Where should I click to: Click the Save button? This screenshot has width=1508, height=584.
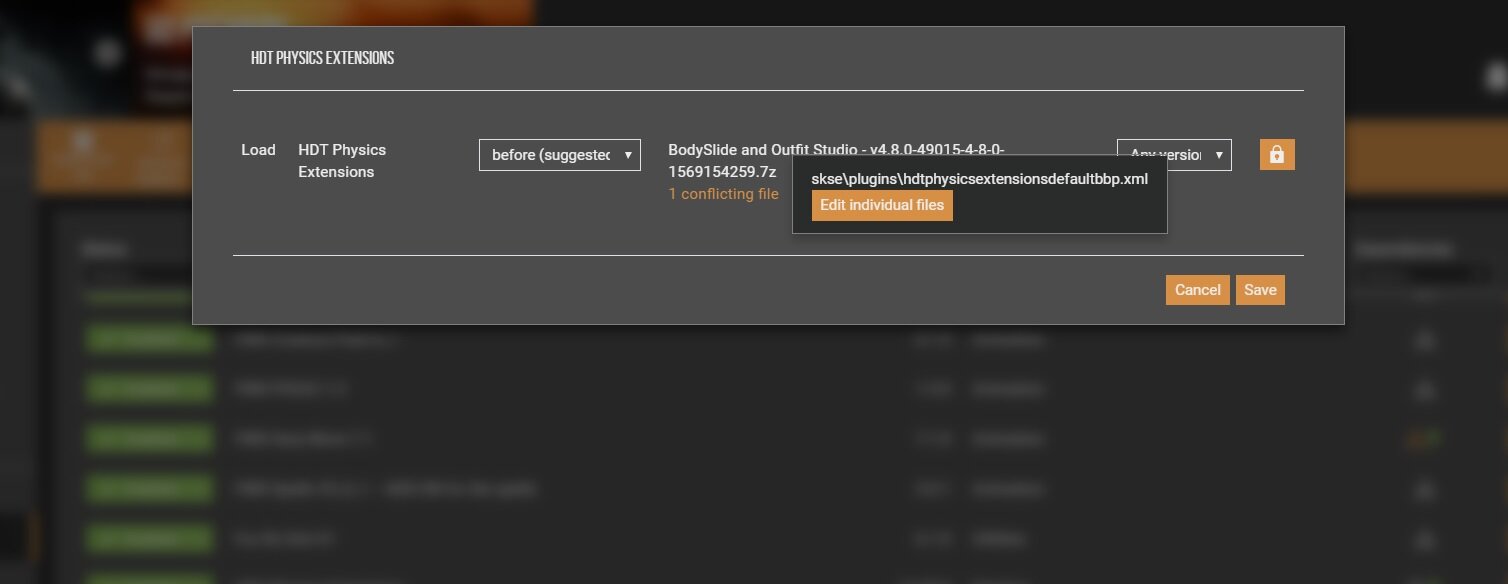1260,290
